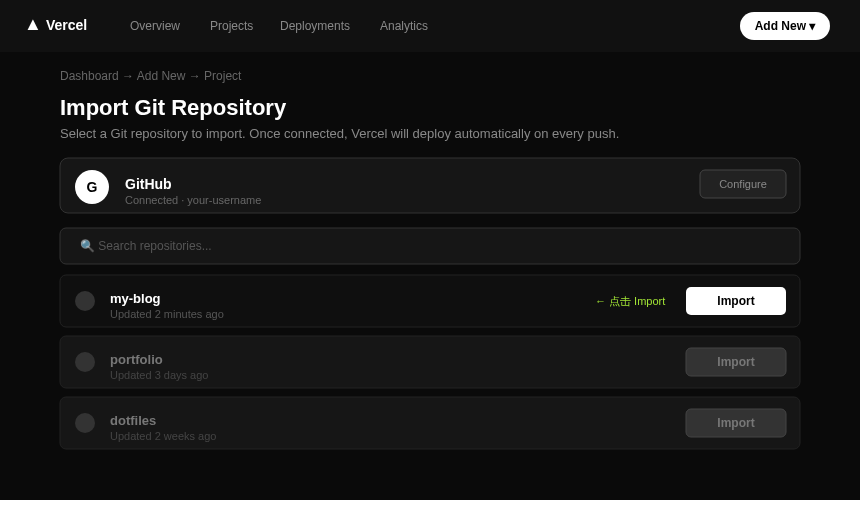
Task: Import the portfolio repository
Action: (x=735, y=362)
